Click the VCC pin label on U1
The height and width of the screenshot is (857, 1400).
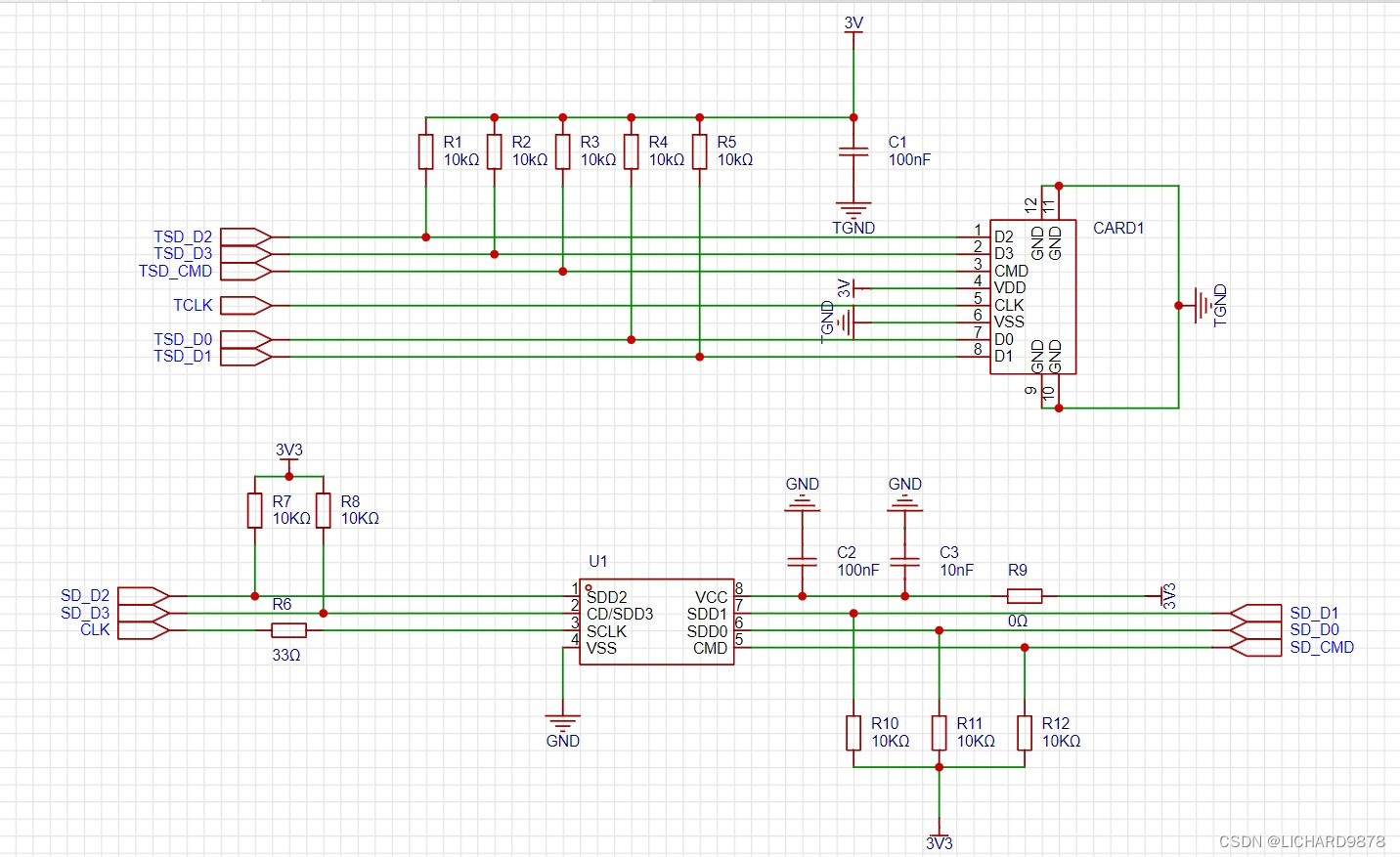[711, 597]
